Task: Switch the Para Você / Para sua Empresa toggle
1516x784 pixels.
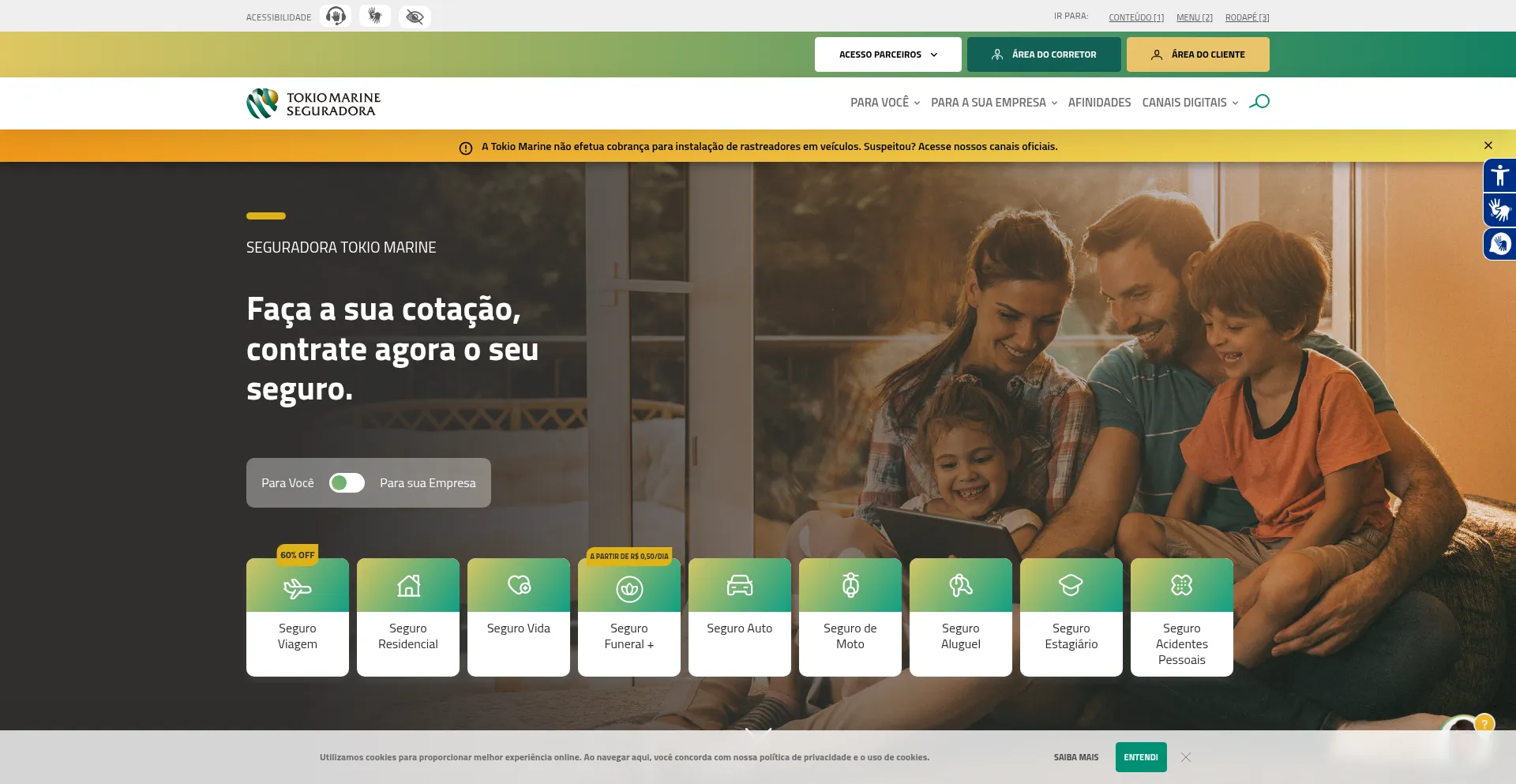Action: 347,483
